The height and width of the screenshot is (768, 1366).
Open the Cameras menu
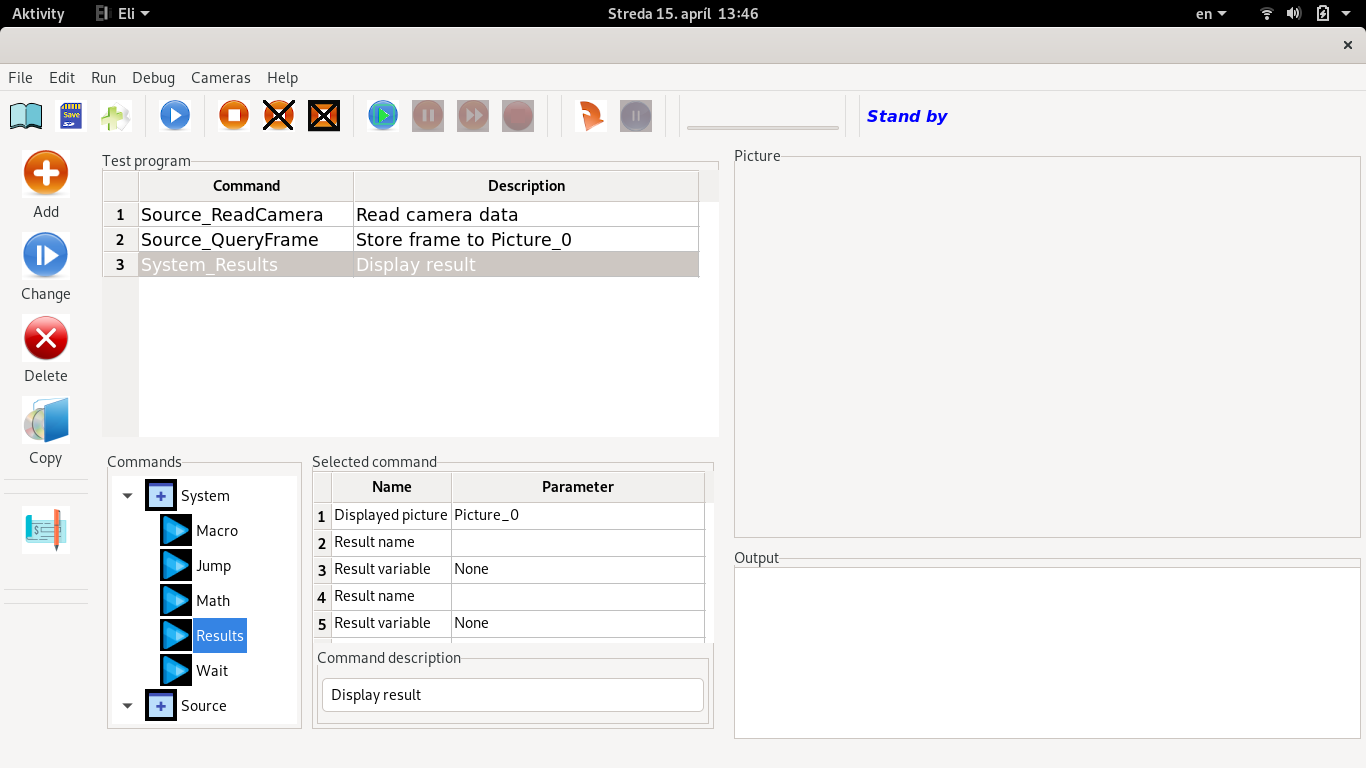tap(220, 78)
